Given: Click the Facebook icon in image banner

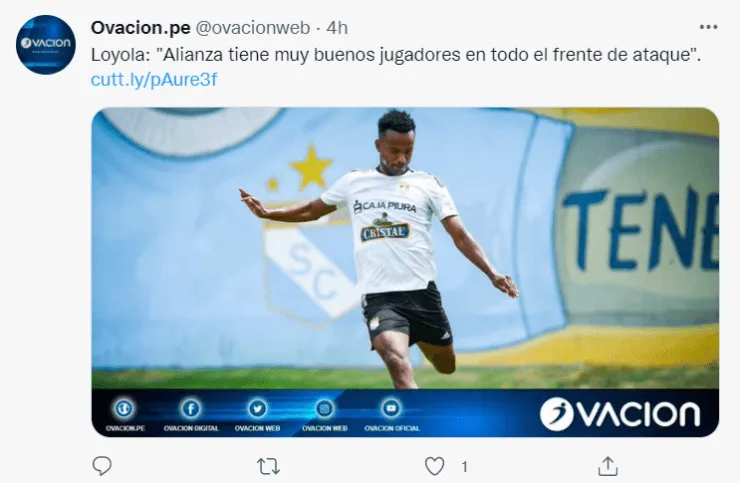Looking at the screenshot, I should tap(191, 408).
